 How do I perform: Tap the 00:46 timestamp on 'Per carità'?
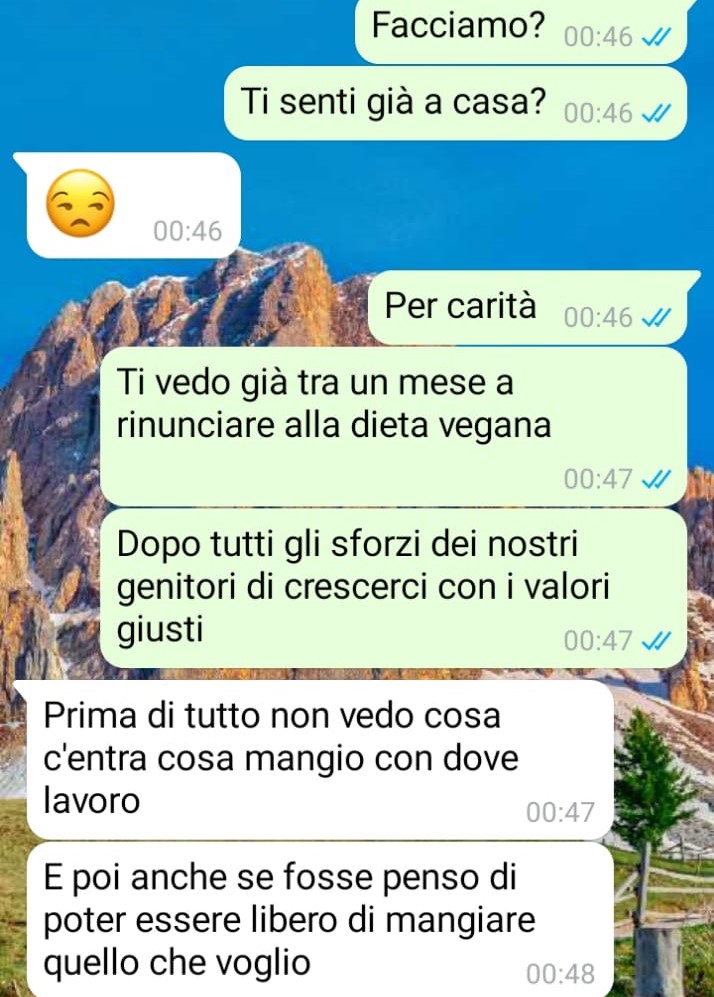598,317
